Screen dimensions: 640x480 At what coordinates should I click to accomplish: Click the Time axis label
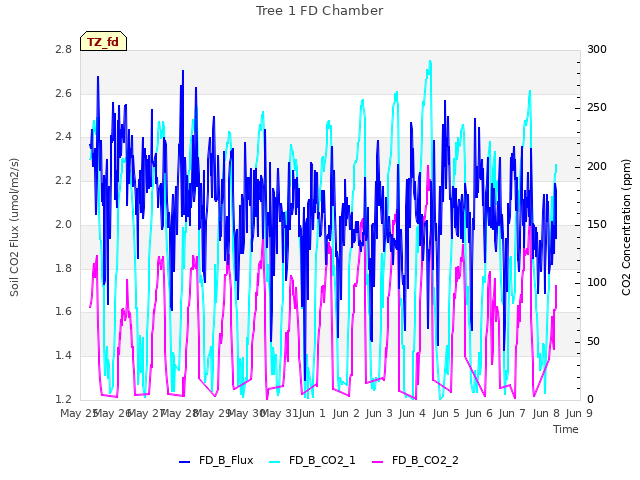tap(566, 429)
